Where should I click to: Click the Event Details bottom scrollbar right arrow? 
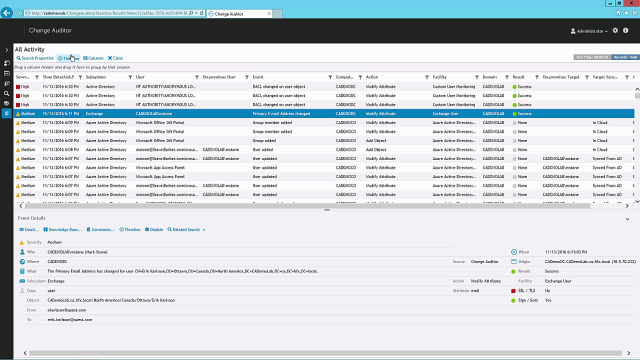pyautogui.click(x=629, y=353)
